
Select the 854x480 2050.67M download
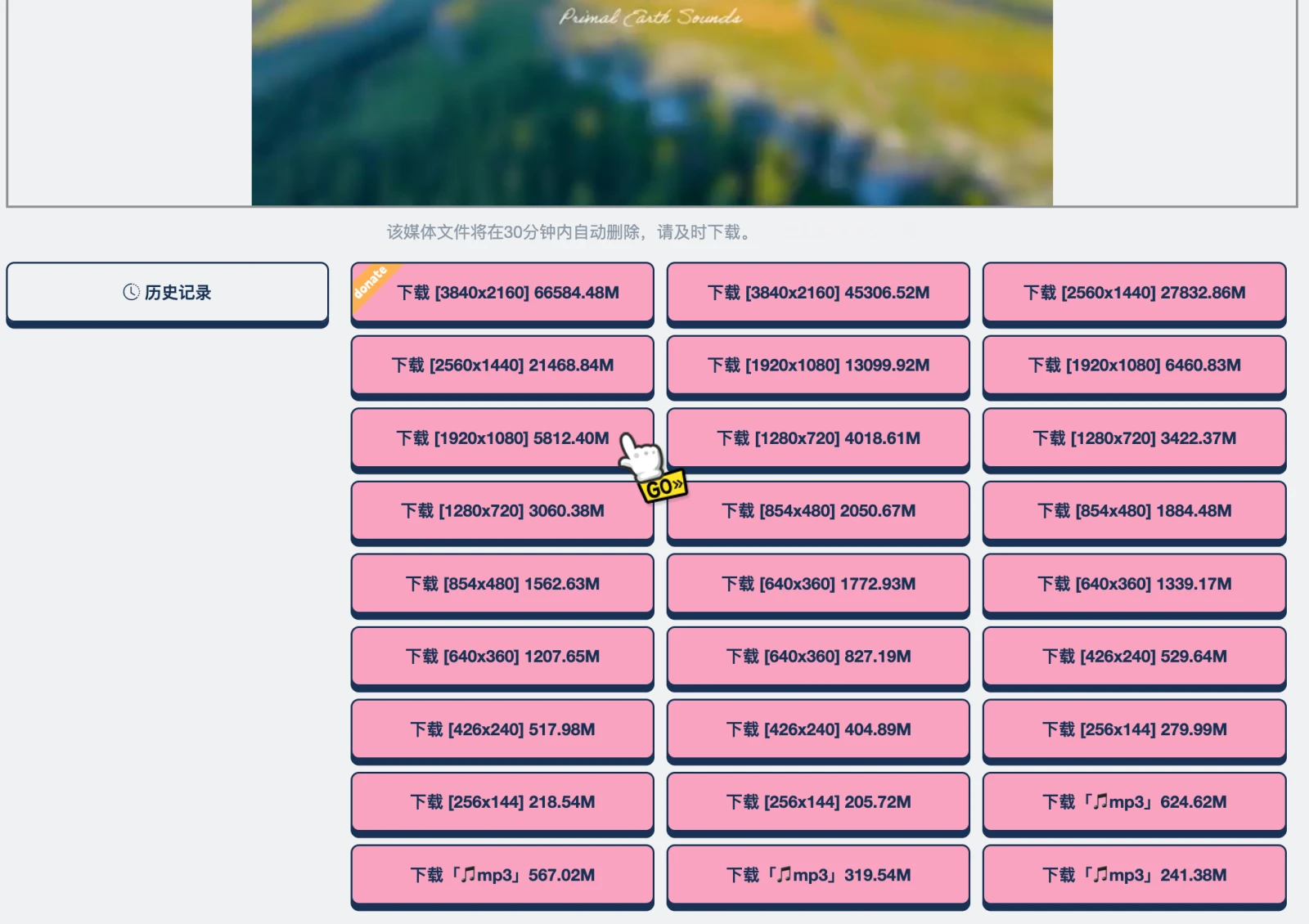point(818,511)
